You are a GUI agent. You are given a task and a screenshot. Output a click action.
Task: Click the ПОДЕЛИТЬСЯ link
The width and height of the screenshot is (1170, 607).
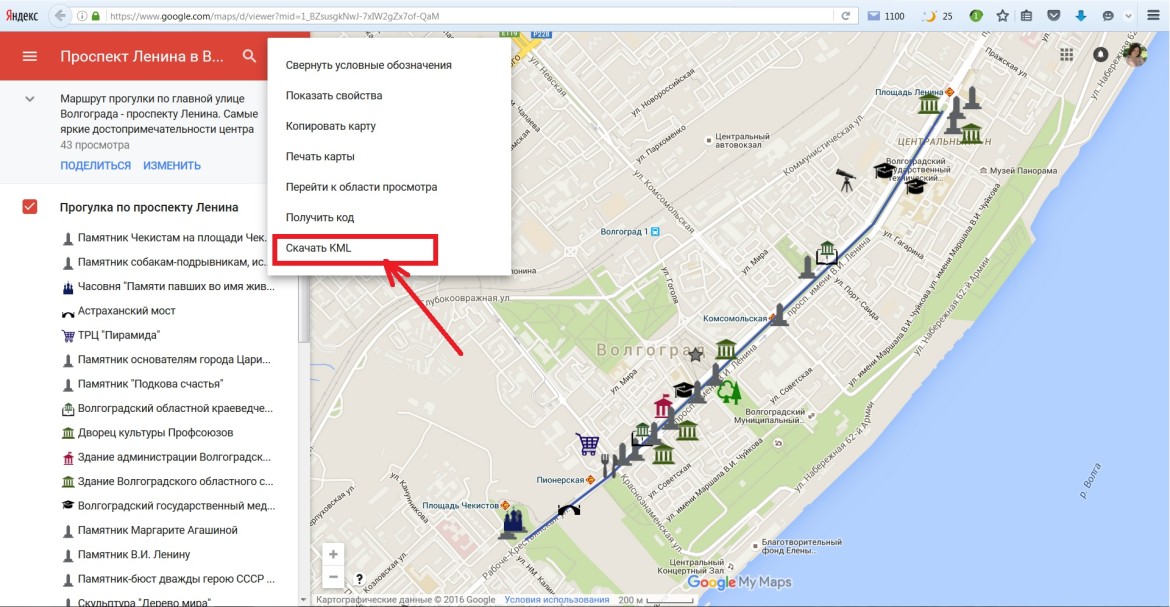(95, 166)
